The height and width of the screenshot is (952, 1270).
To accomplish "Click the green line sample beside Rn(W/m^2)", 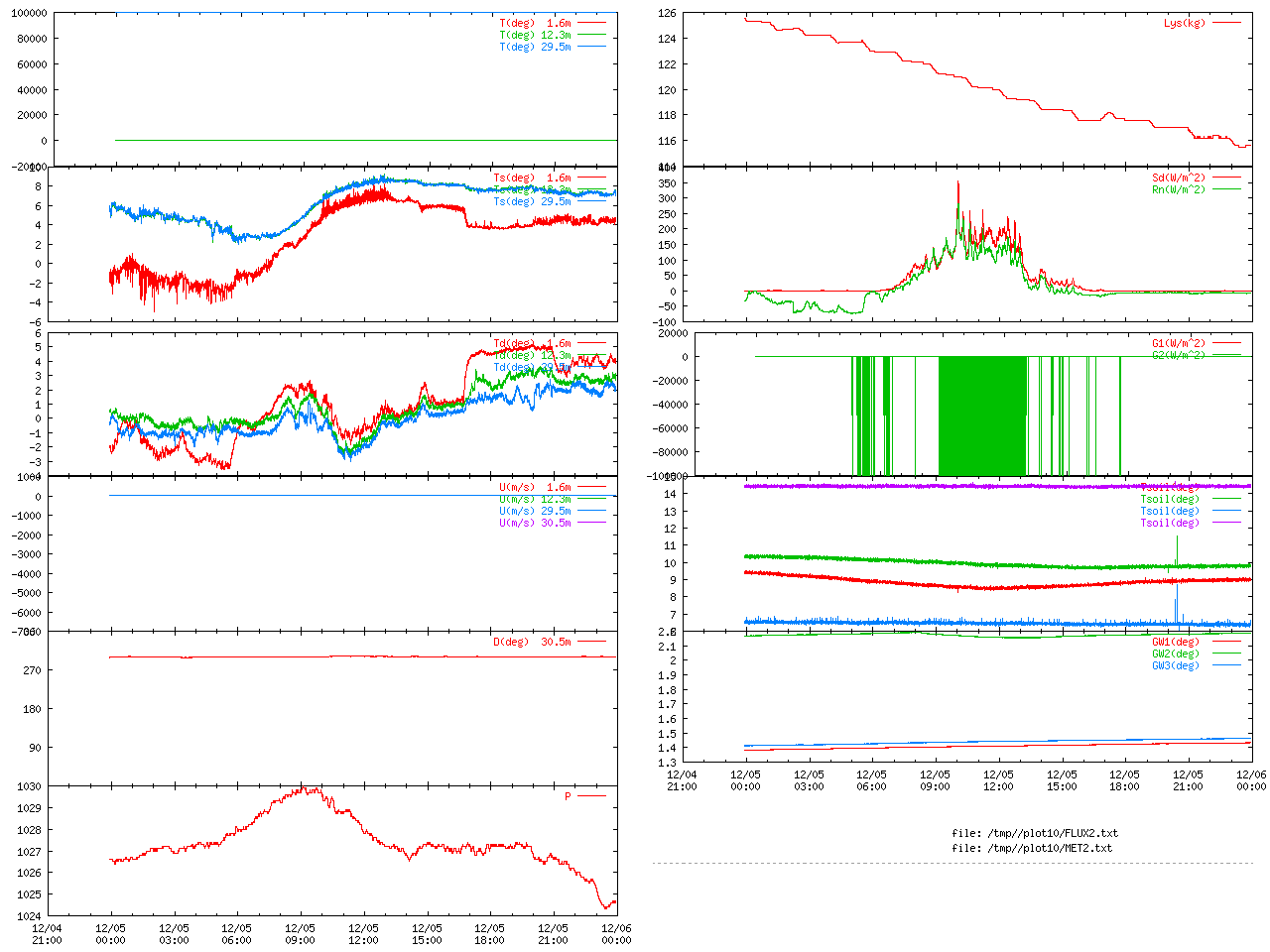I will click(1226, 190).
